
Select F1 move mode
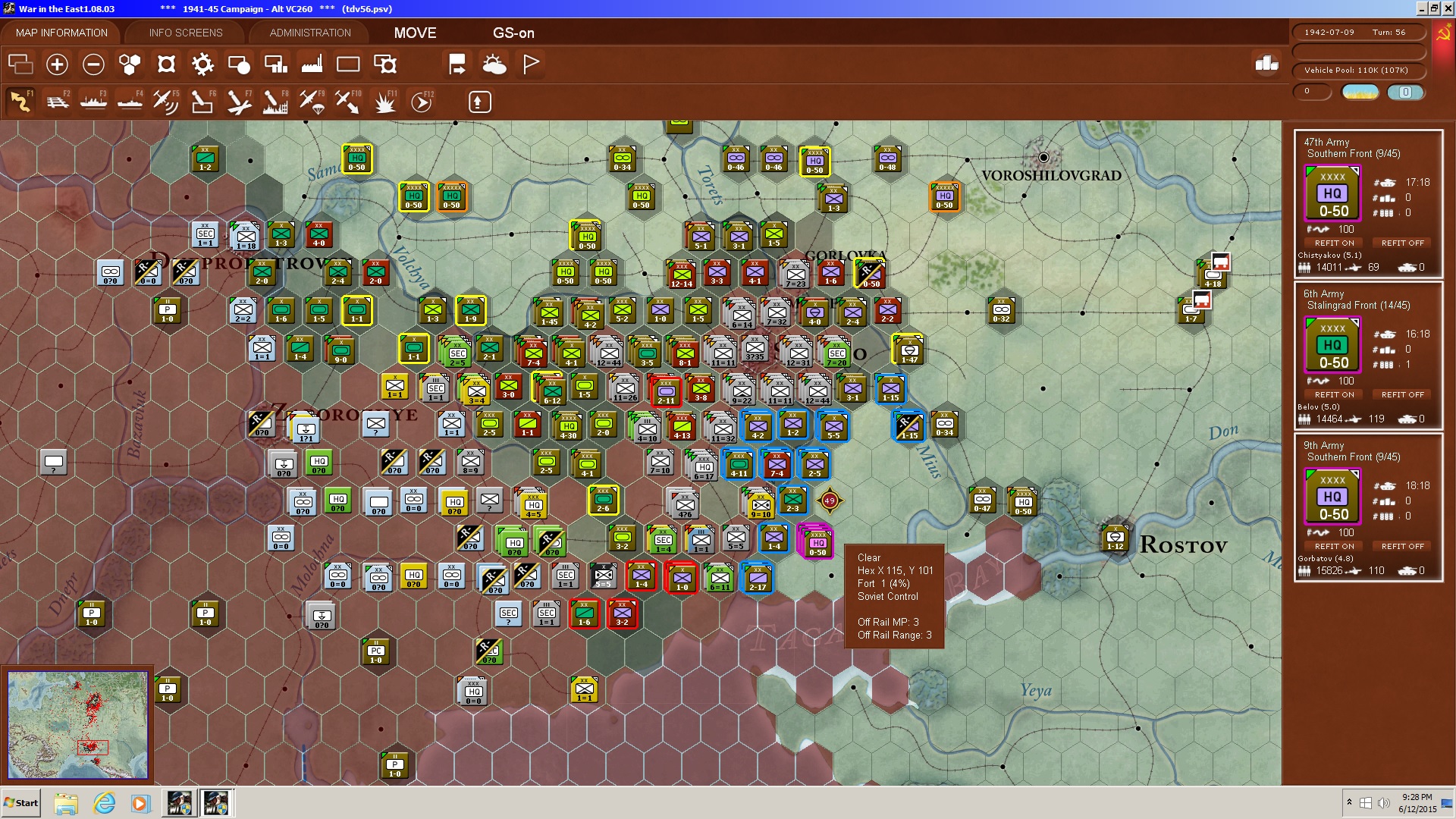pos(20,101)
